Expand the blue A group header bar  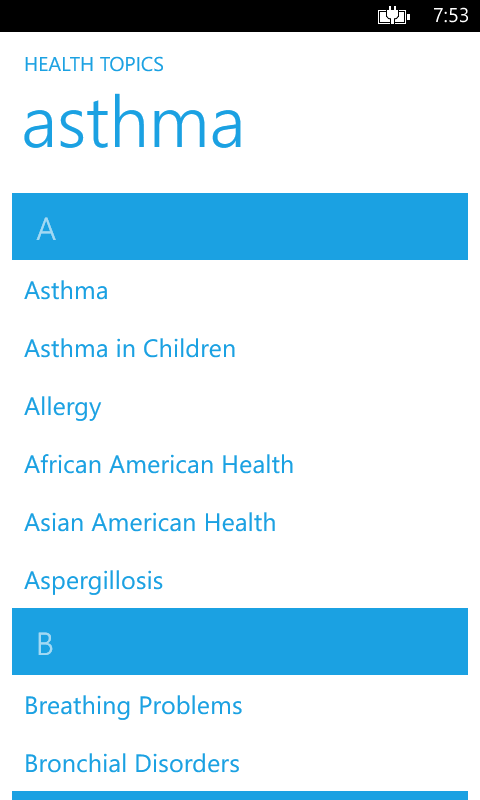click(x=240, y=227)
